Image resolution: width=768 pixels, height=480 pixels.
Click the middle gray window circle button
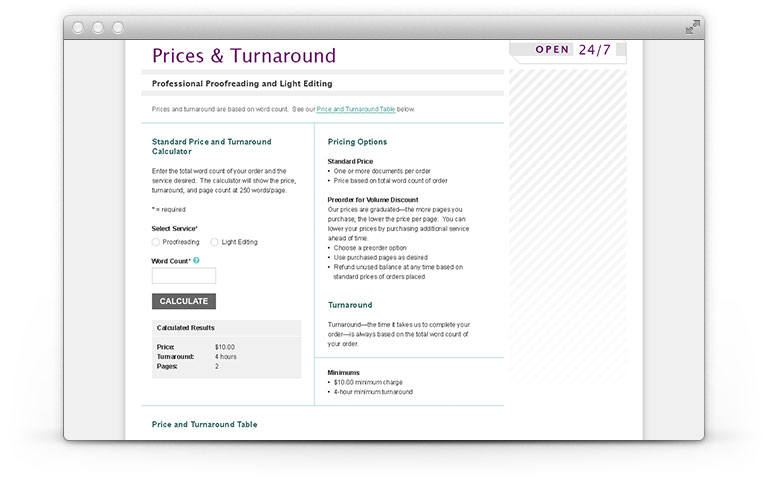[x=98, y=27]
